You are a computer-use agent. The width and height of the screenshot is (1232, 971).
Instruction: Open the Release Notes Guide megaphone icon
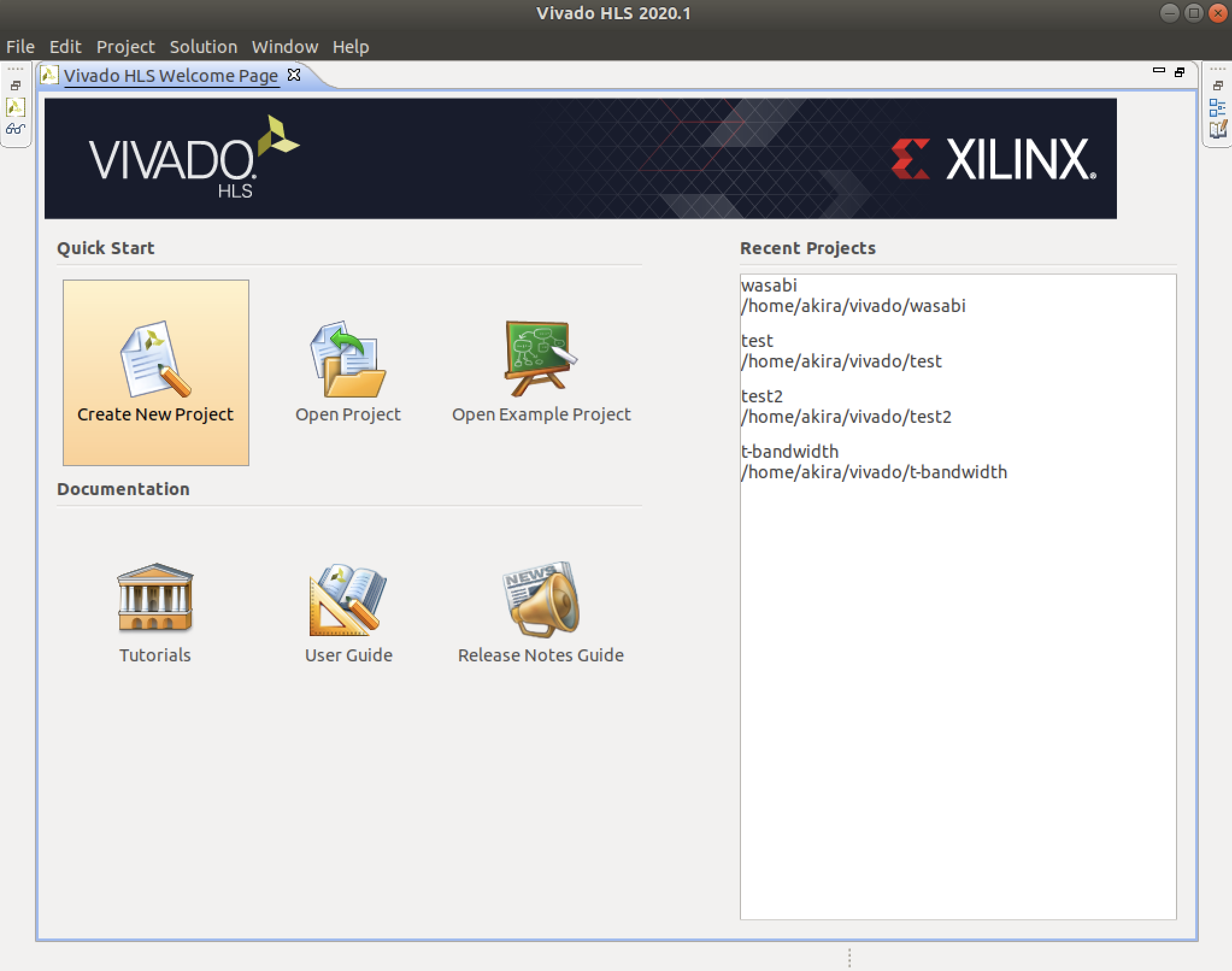[x=540, y=599]
